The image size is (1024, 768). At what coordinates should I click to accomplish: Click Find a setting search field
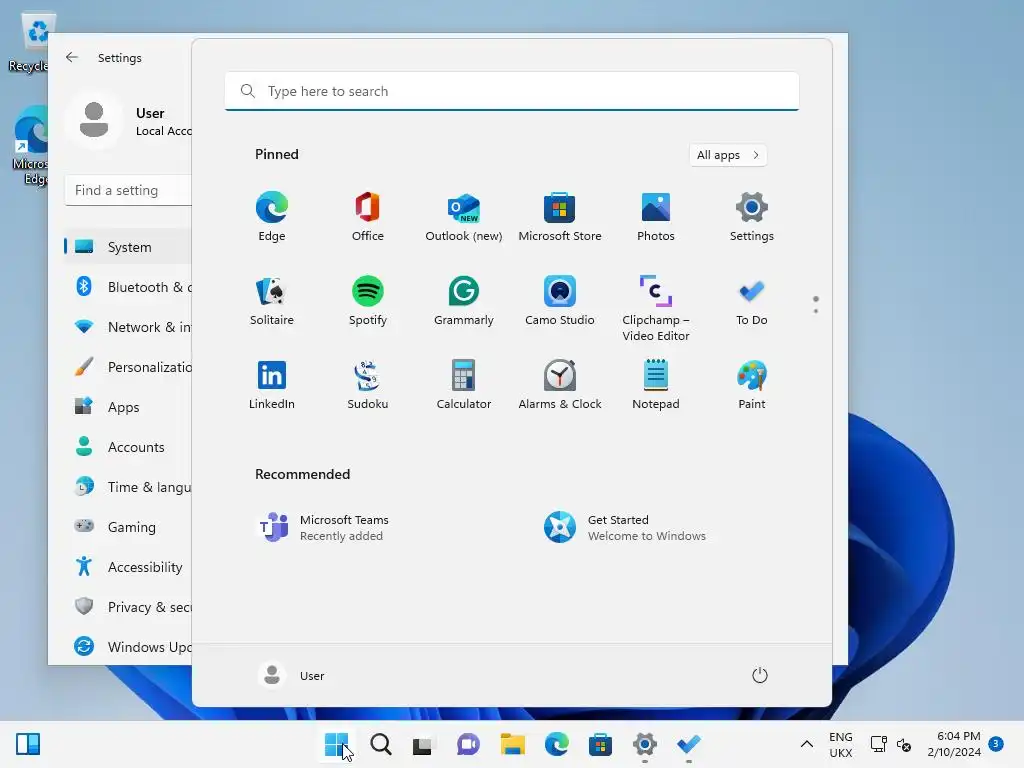(129, 190)
